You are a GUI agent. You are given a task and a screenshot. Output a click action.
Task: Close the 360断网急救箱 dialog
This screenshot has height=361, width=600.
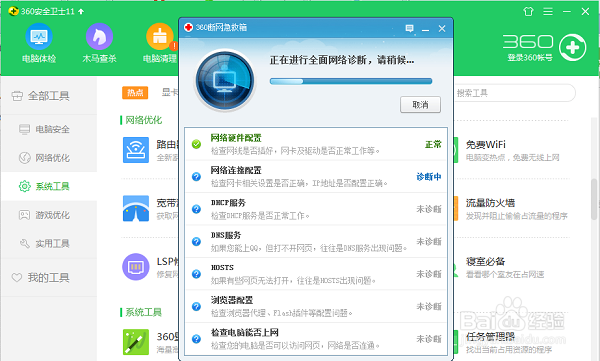442,29
